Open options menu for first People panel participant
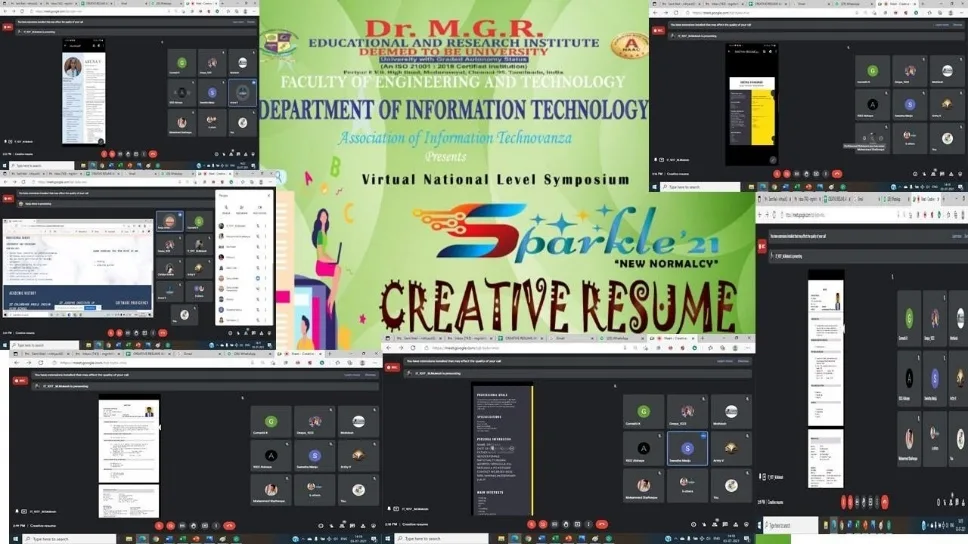This screenshot has width=968, height=544. pyautogui.click(x=266, y=226)
